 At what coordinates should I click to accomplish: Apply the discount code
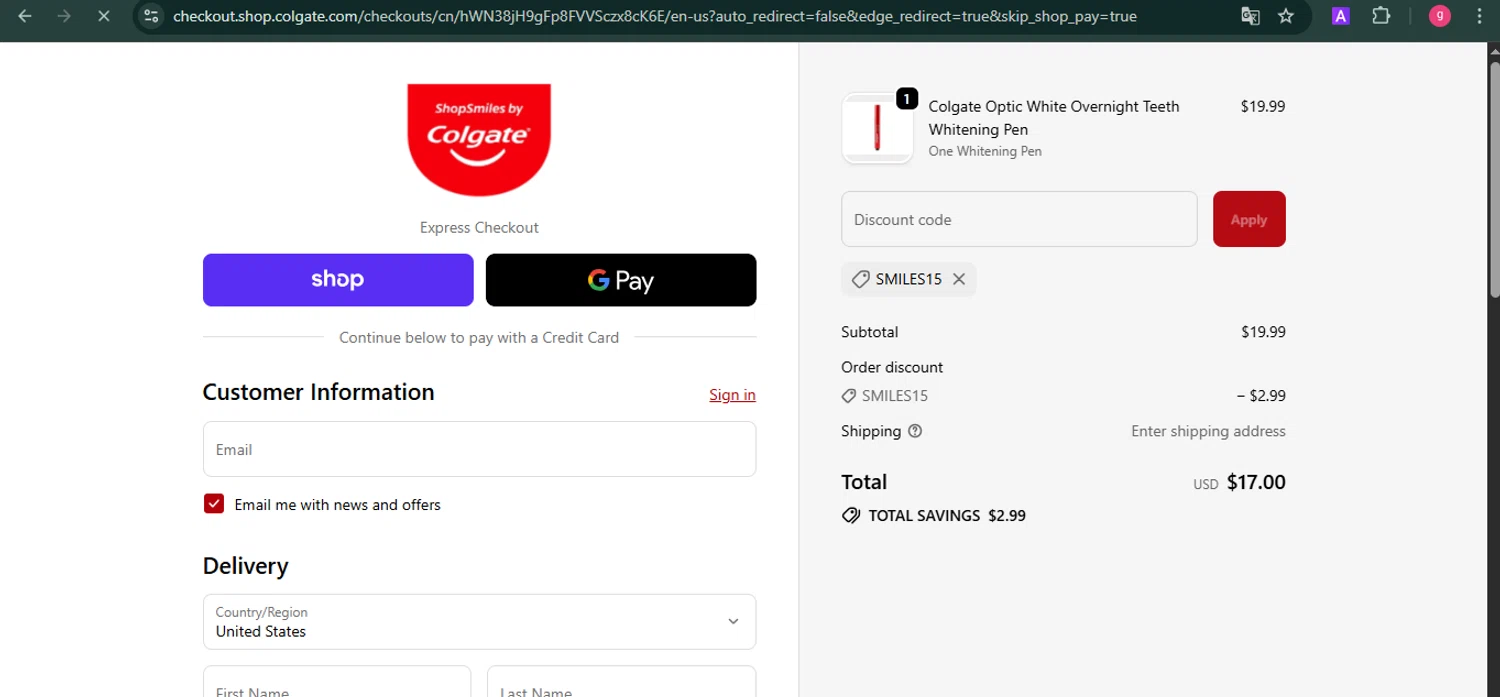[1249, 219]
